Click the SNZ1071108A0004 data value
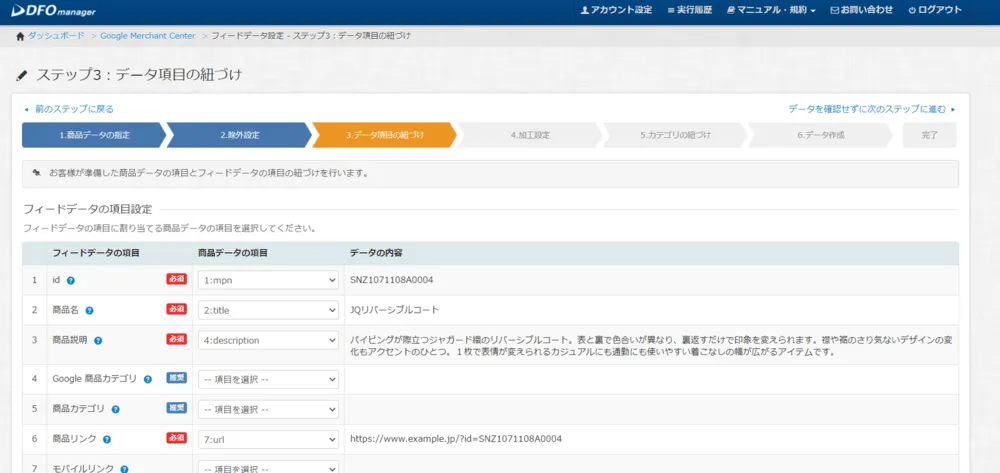 392,280
